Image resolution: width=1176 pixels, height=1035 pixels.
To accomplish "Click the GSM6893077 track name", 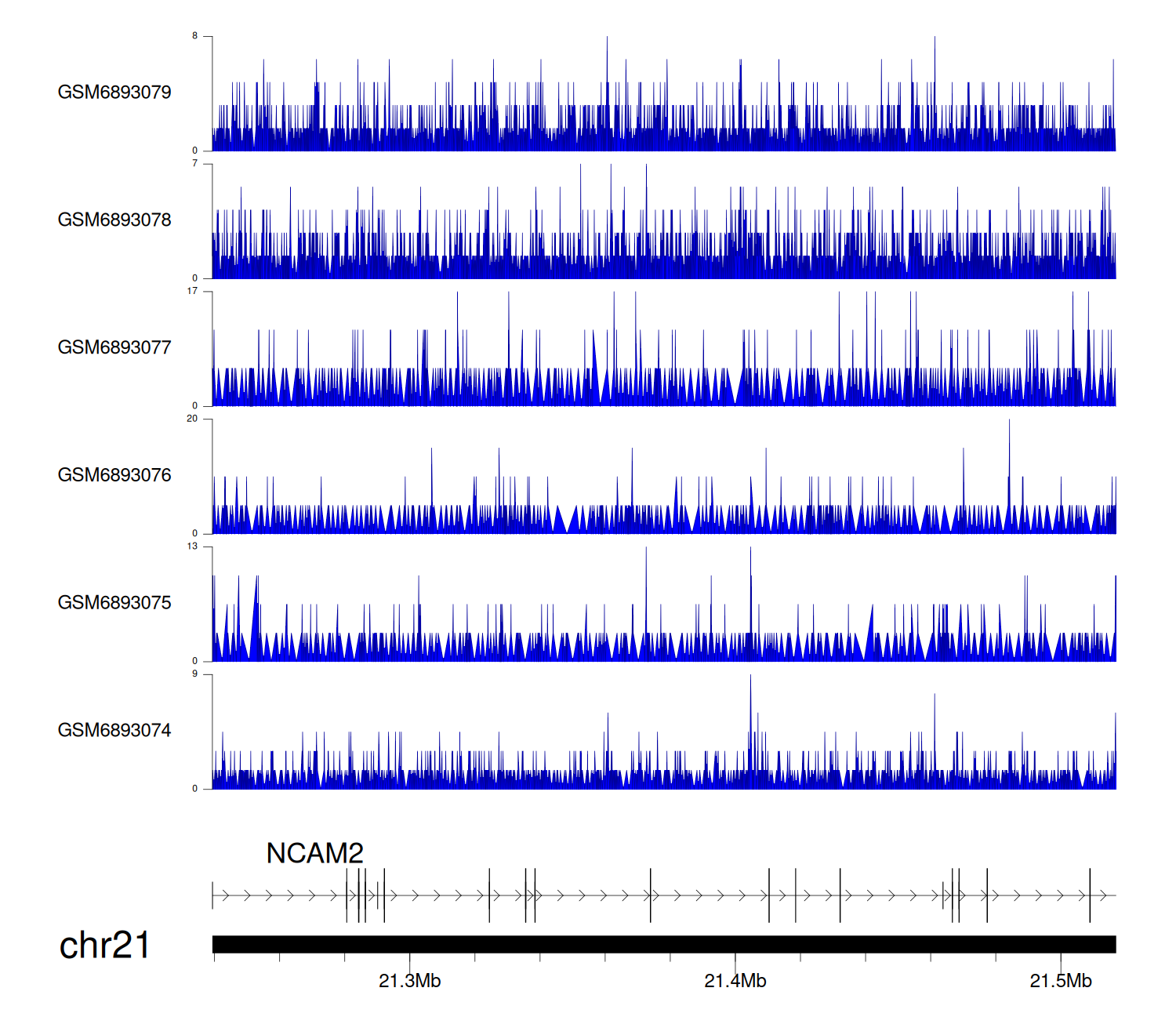I will pos(114,348).
